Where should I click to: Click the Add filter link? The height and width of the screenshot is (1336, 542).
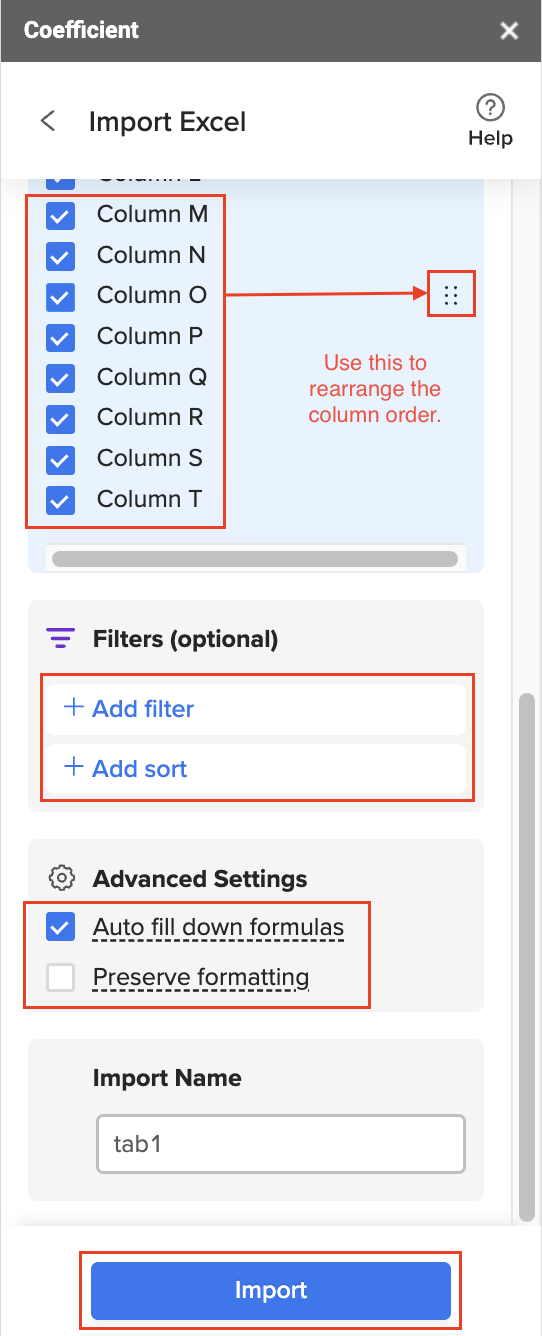tap(143, 708)
